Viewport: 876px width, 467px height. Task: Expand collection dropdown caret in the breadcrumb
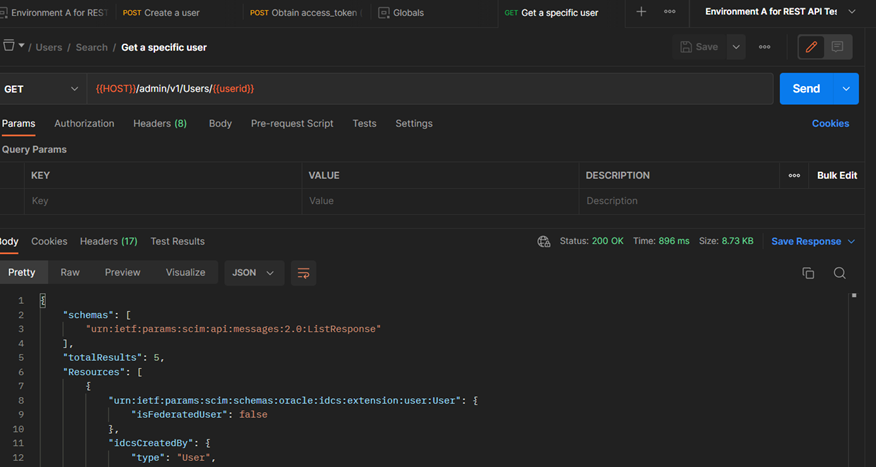(21, 45)
